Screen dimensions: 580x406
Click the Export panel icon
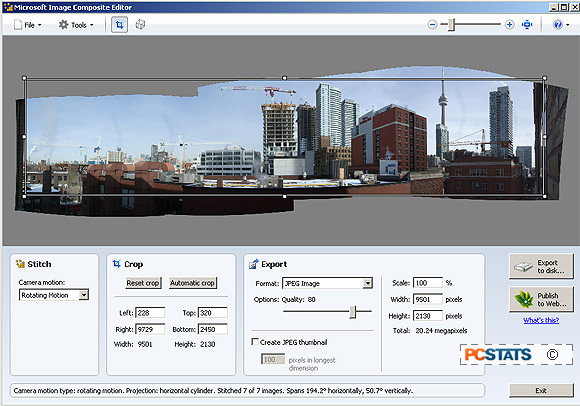point(253,264)
